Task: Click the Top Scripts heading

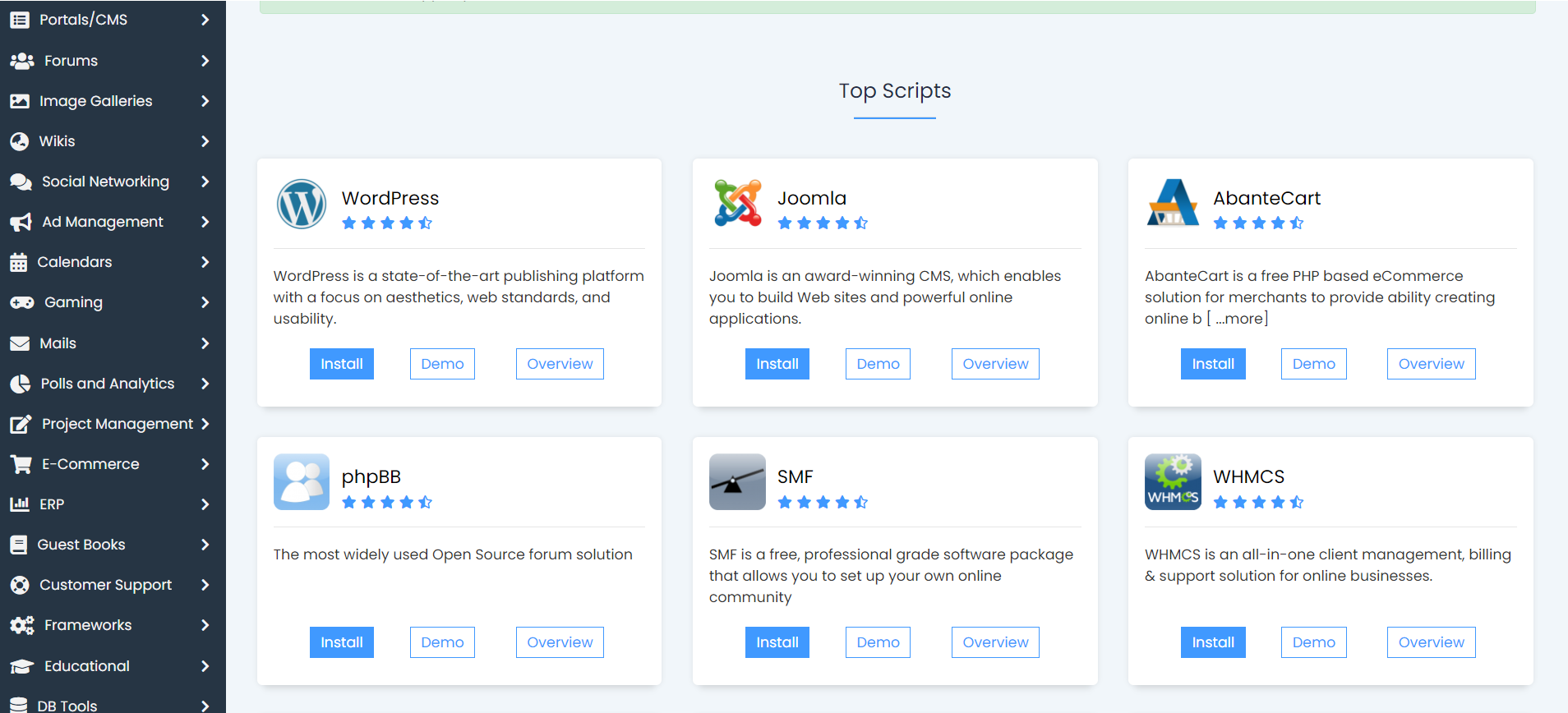Action: [x=895, y=91]
